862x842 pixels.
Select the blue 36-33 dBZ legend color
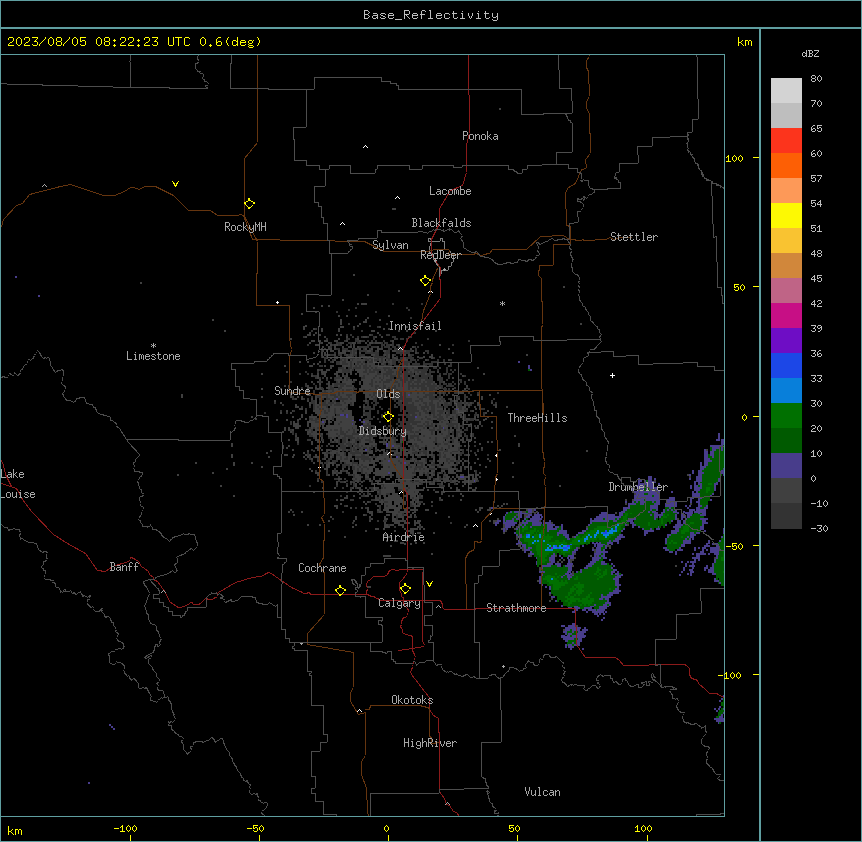pos(786,365)
